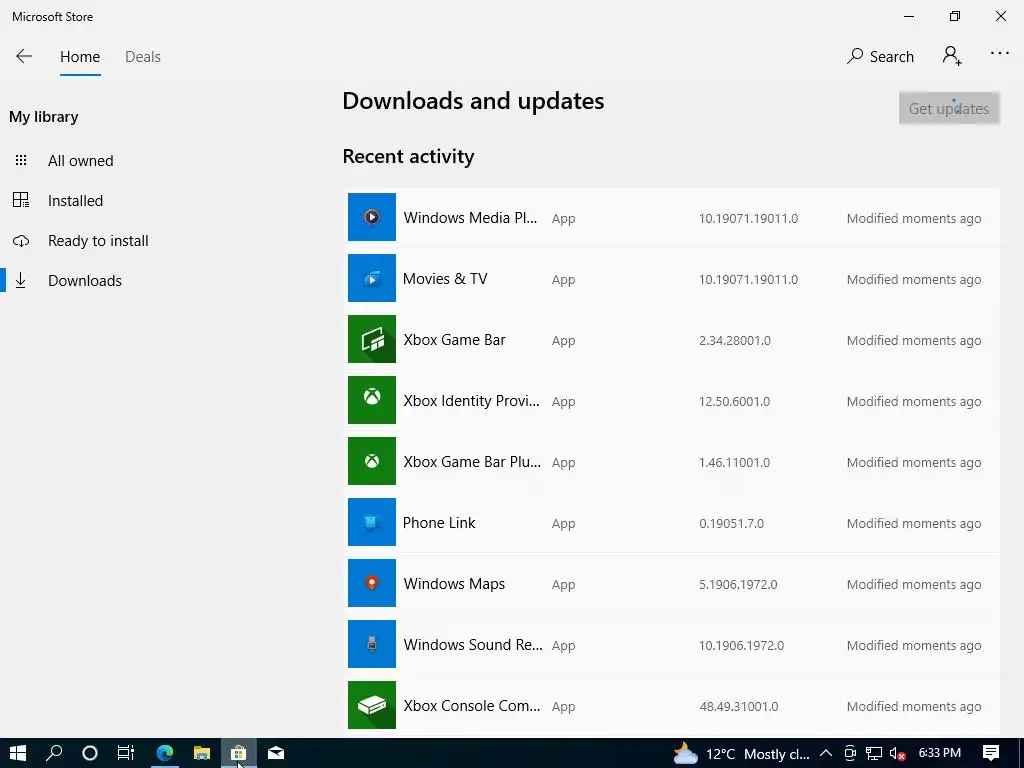Click version 10.1906.1972.0 text
Viewport: 1024px width, 768px height.
(x=741, y=646)
